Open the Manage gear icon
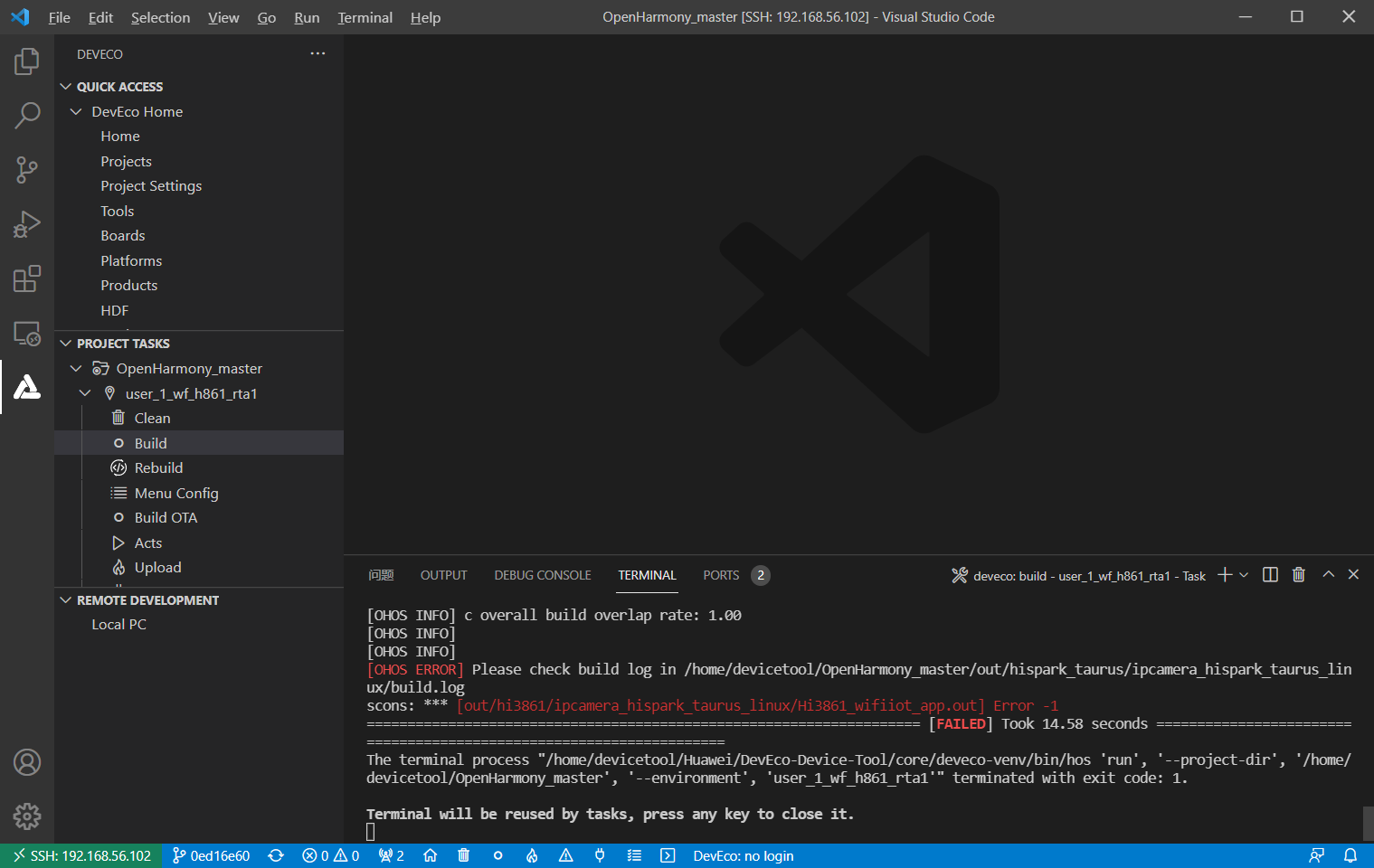The width and height of the screenshot is (1374, 868). pyautogui.click(x=27, y=816)
